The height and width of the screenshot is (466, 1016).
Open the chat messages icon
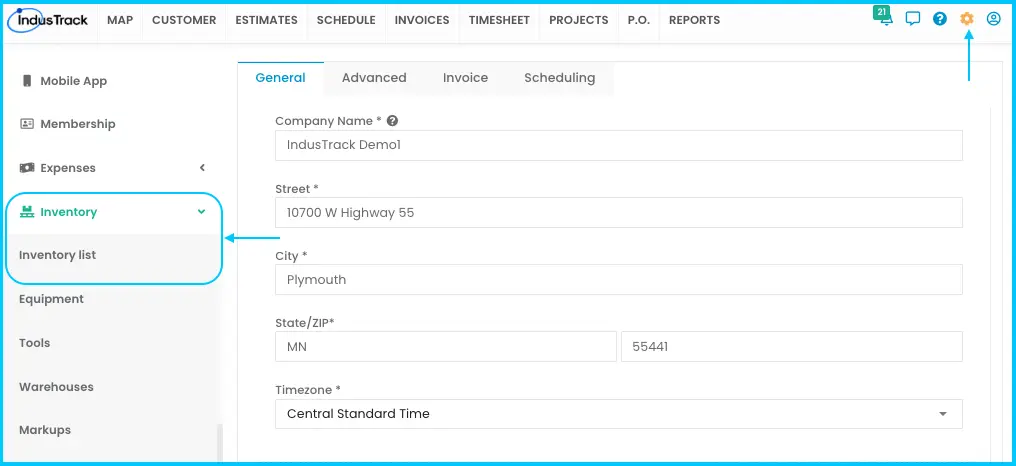(912, 19)
